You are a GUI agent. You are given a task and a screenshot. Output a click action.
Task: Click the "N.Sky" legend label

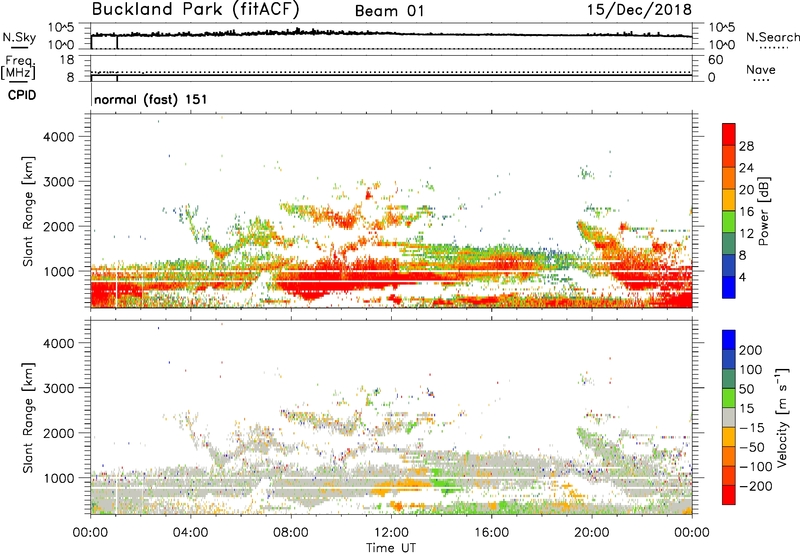tap(19, 37)
